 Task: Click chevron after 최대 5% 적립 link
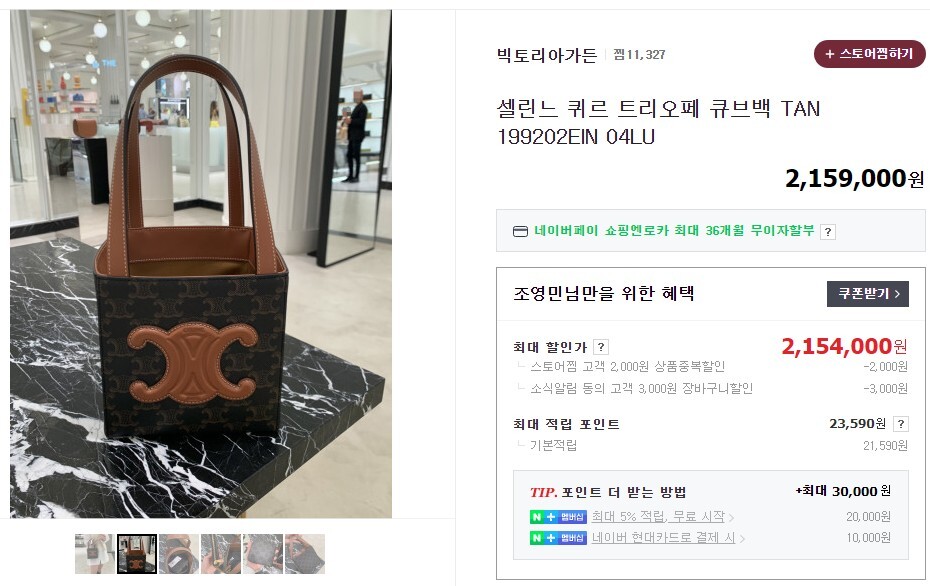coord(731,518)
